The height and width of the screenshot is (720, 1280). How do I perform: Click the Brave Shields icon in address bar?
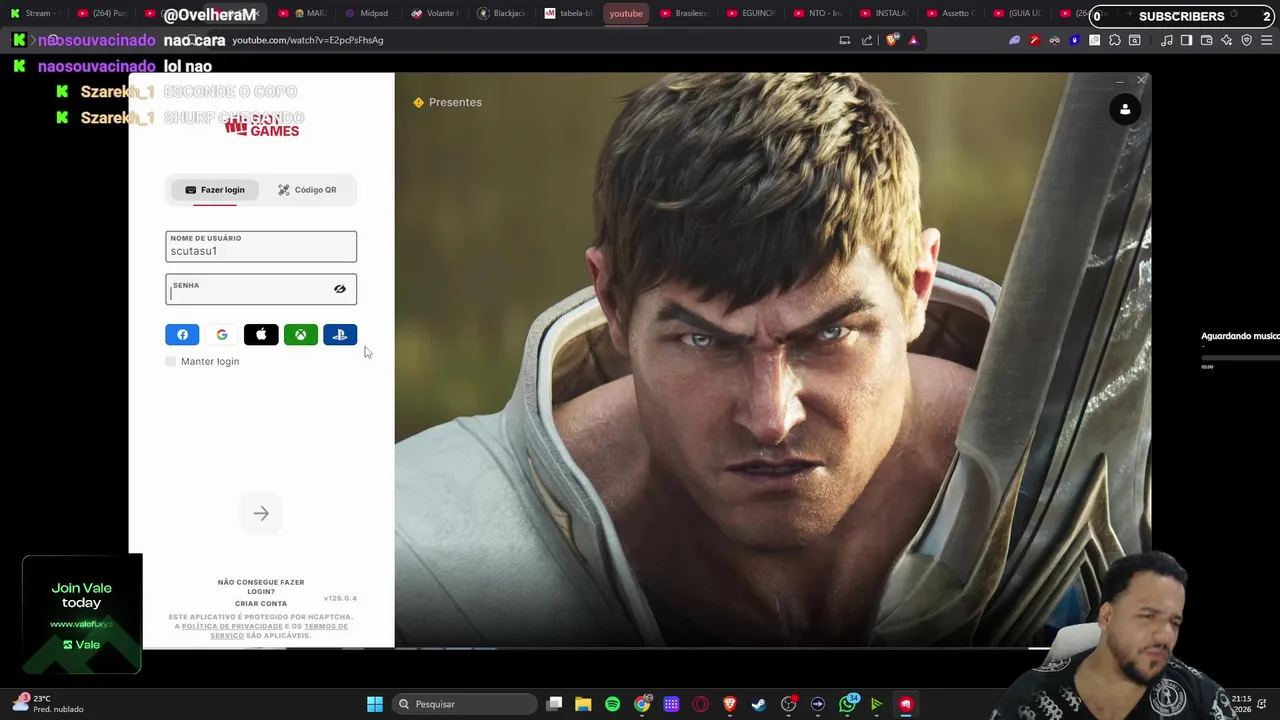coord(892,40)
